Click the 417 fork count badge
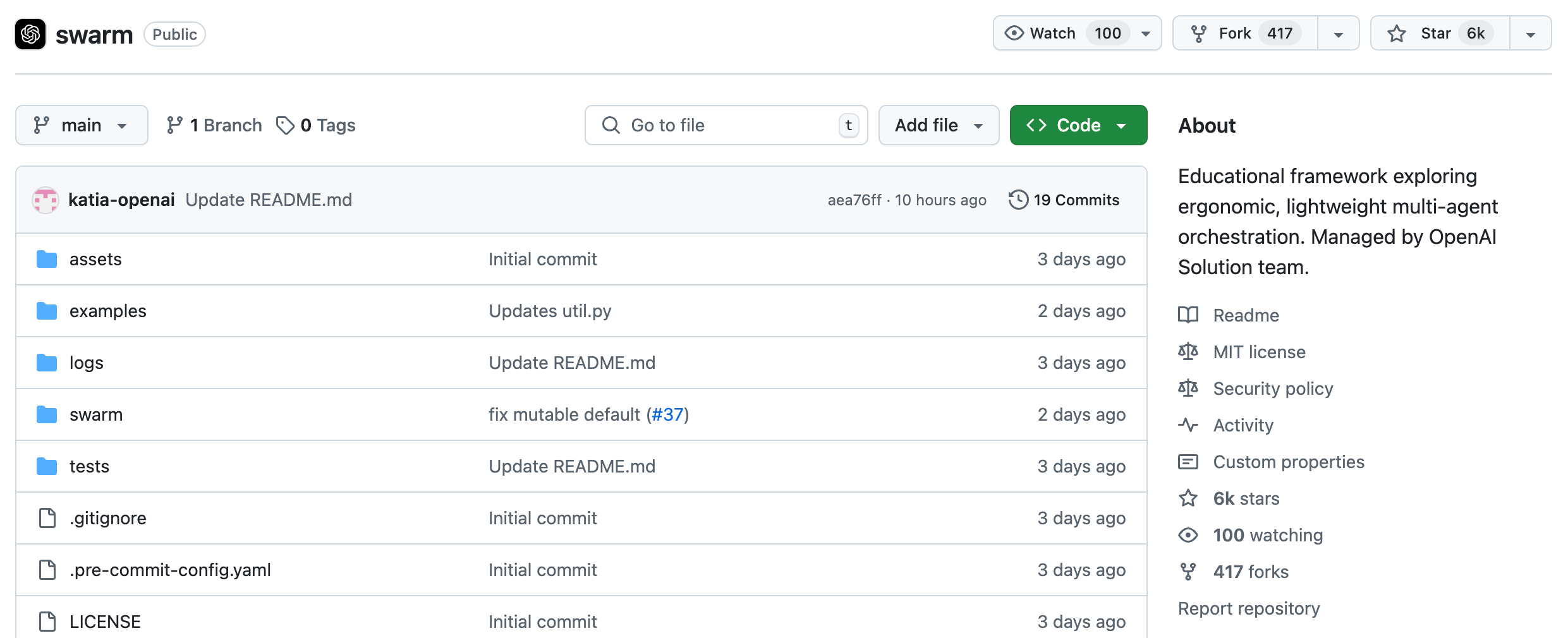The width and height of the screenshot is (1568, 638). (x=1280, y=33)
